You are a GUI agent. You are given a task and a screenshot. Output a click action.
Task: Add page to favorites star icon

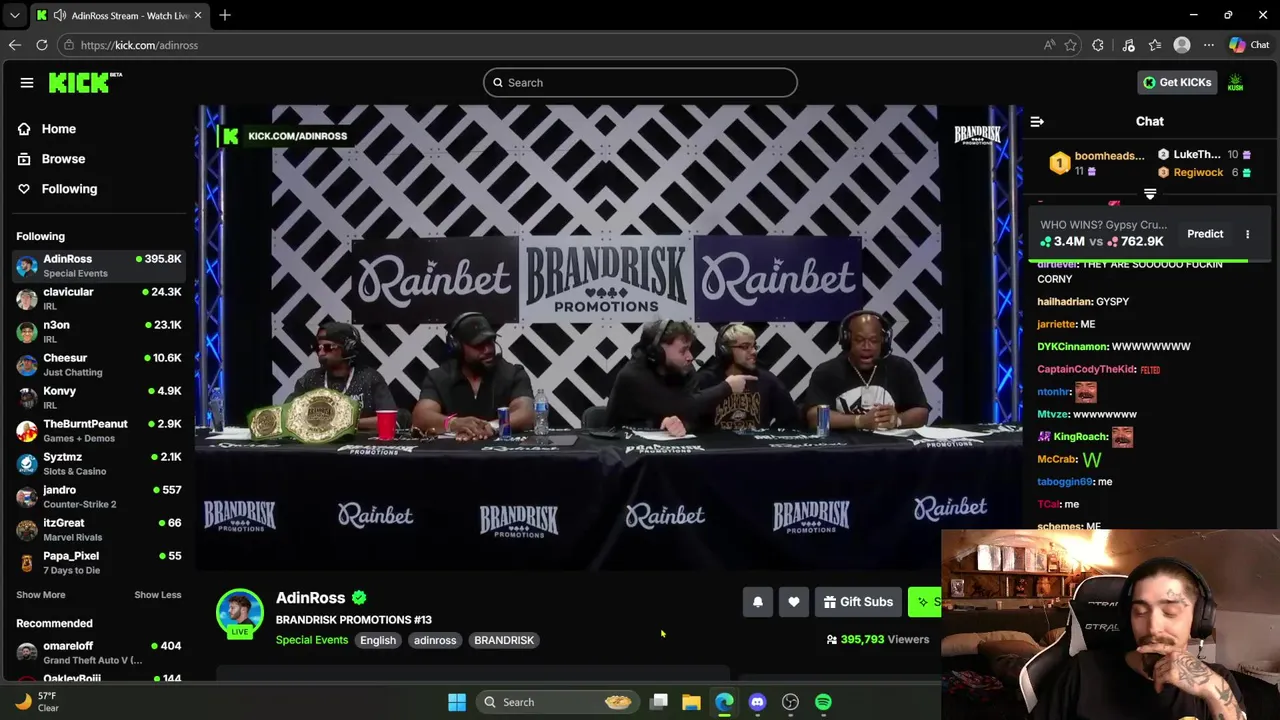(1071, 45)
